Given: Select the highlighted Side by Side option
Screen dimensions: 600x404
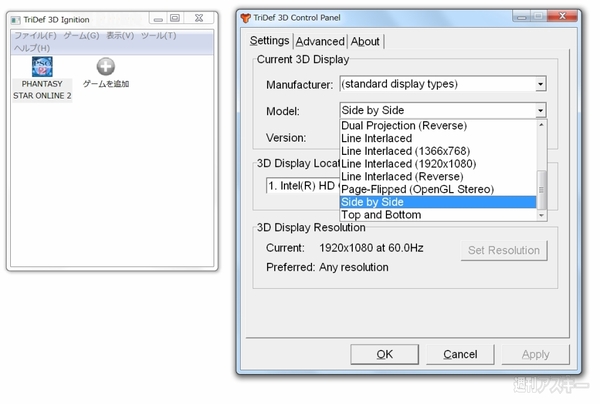Looking at the screenshot, I should (x=438, y=202).
